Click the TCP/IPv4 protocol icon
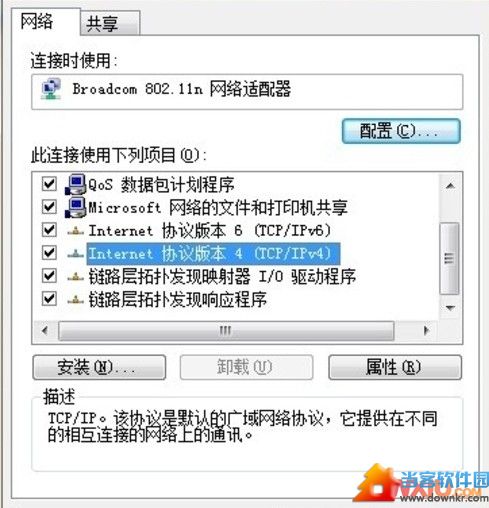The image size is (489, 508). pos(76,254)
